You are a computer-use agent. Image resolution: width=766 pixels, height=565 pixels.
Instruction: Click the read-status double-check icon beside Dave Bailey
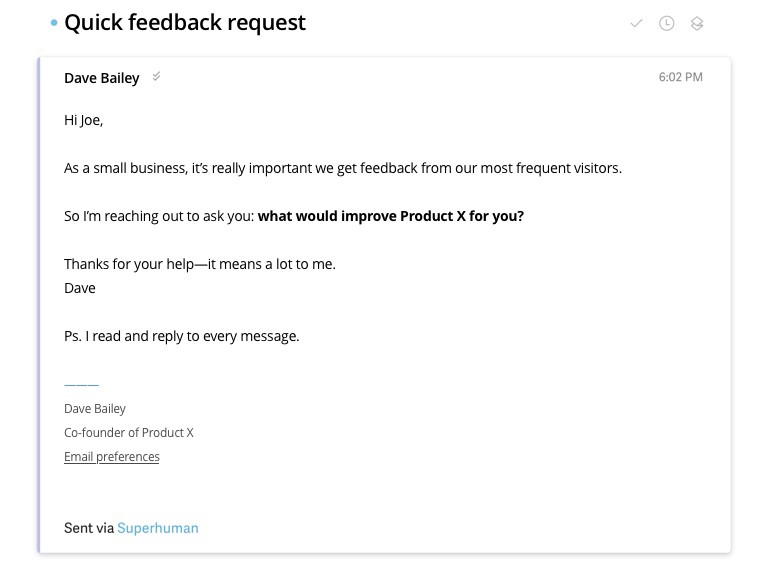tap(156, 77)
